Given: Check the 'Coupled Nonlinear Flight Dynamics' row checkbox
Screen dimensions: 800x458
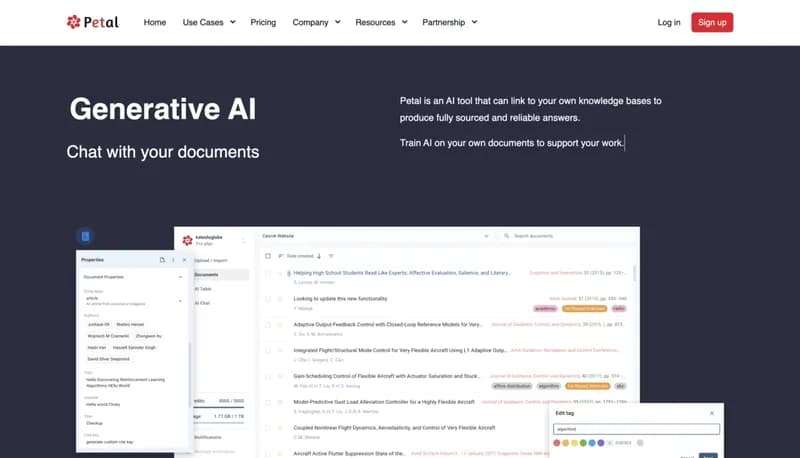Looking at the screenshot, I should click(268, 428).
